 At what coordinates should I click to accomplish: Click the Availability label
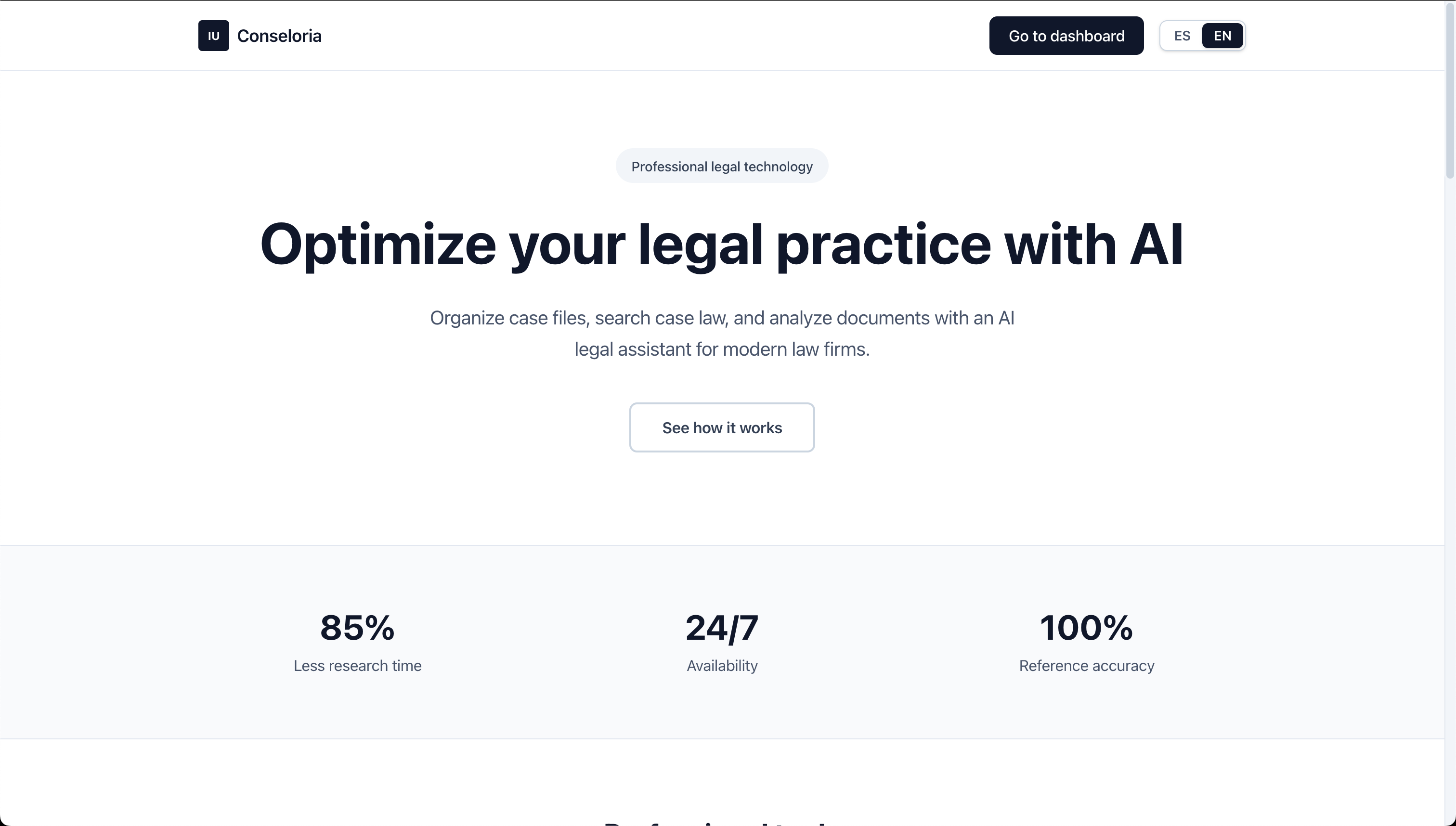pos(721,665)
